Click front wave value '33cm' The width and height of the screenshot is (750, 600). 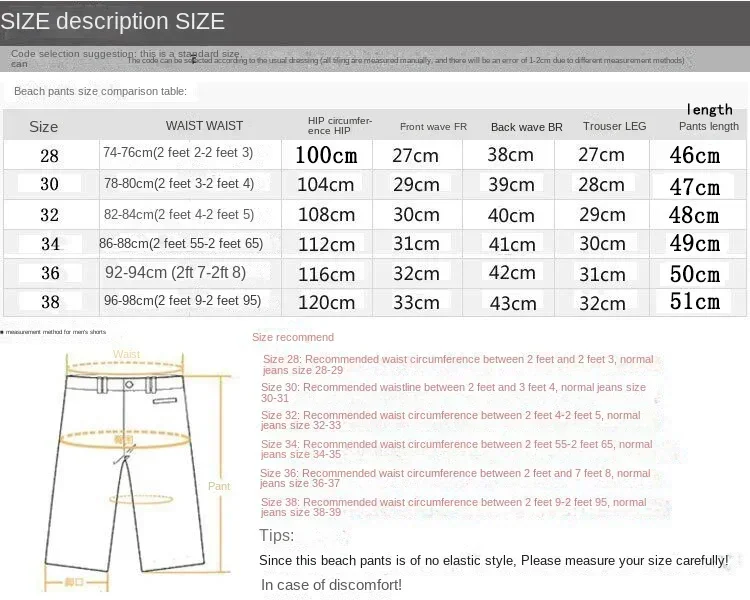pyautogui.click(x=416, y=303)
